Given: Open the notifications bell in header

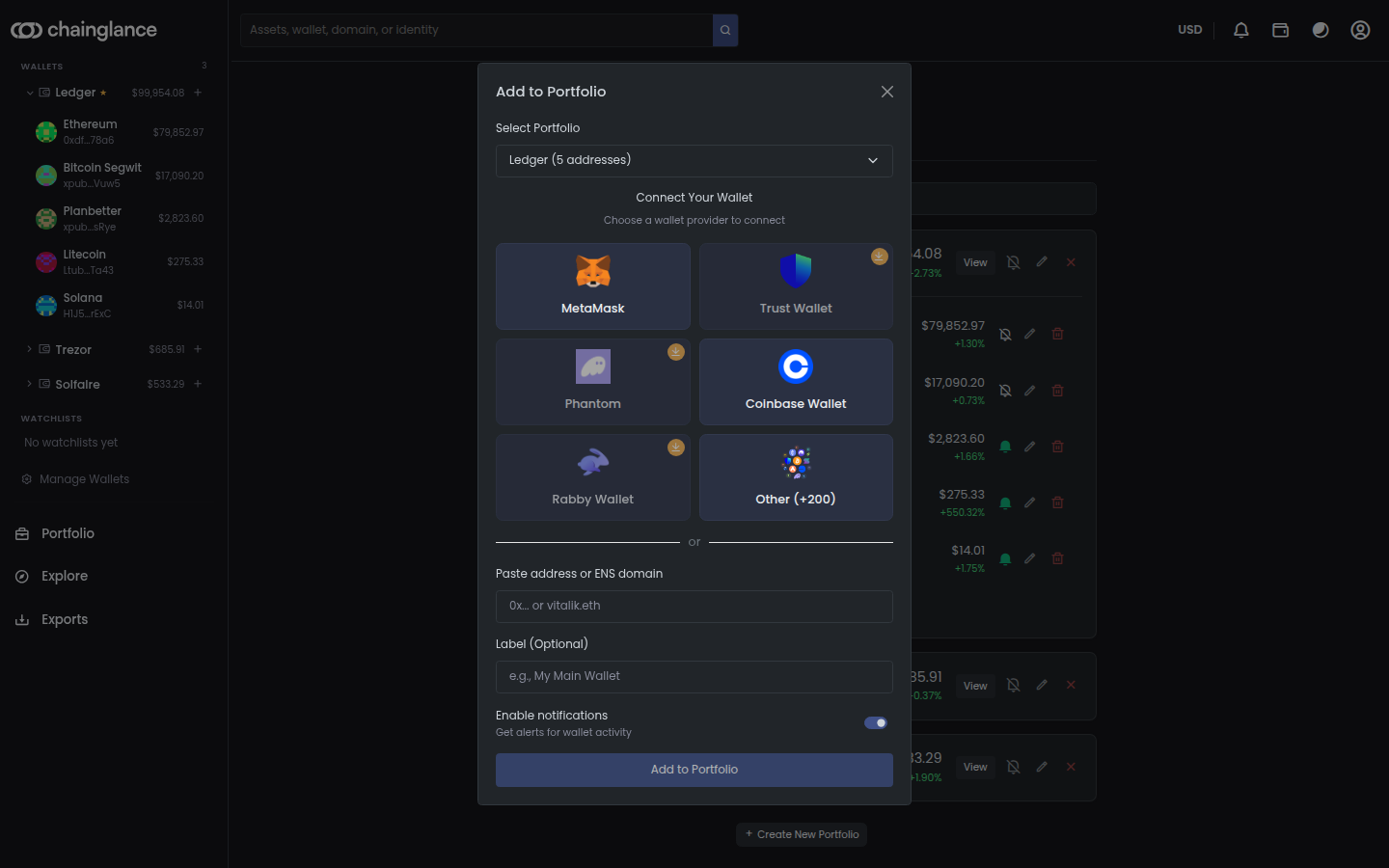Looking at the screenshot, I should coord(1241,30).
